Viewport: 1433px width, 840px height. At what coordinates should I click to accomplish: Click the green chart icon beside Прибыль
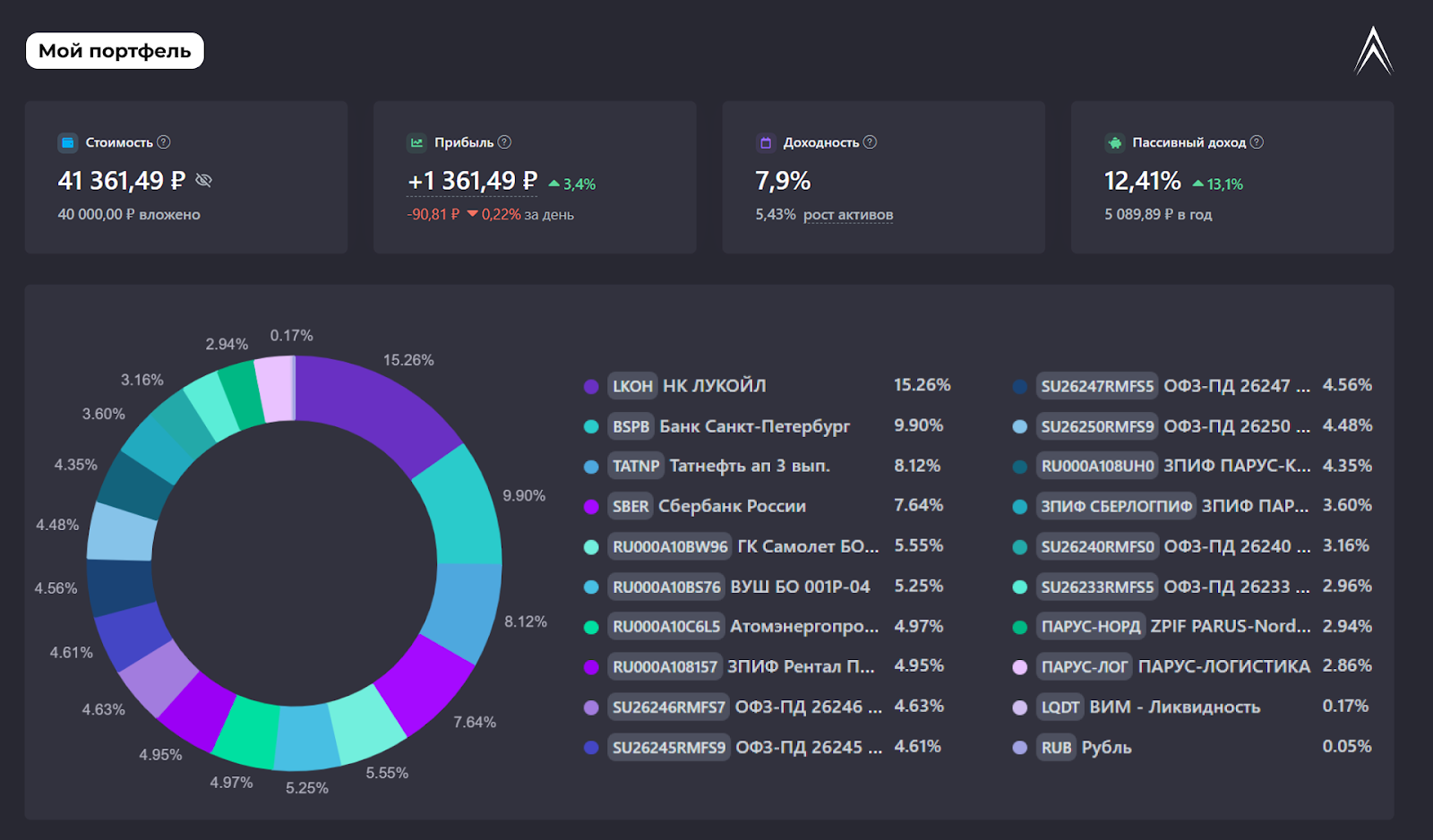click(x=416, y=142)
